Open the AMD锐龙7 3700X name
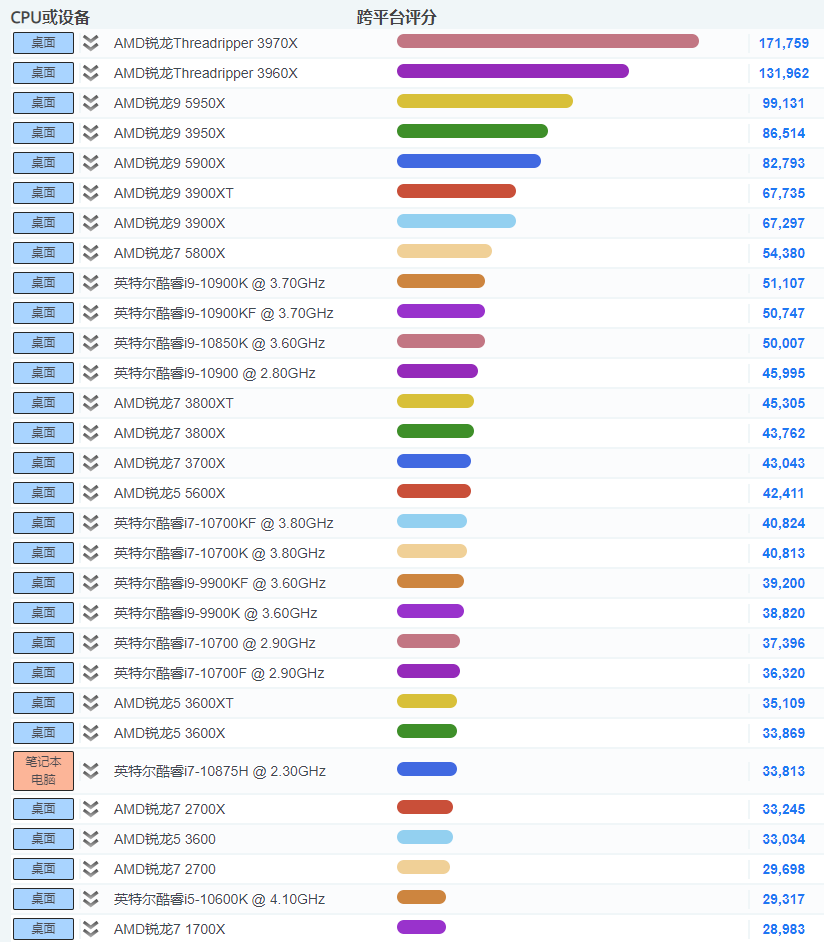 click(169, 463)
